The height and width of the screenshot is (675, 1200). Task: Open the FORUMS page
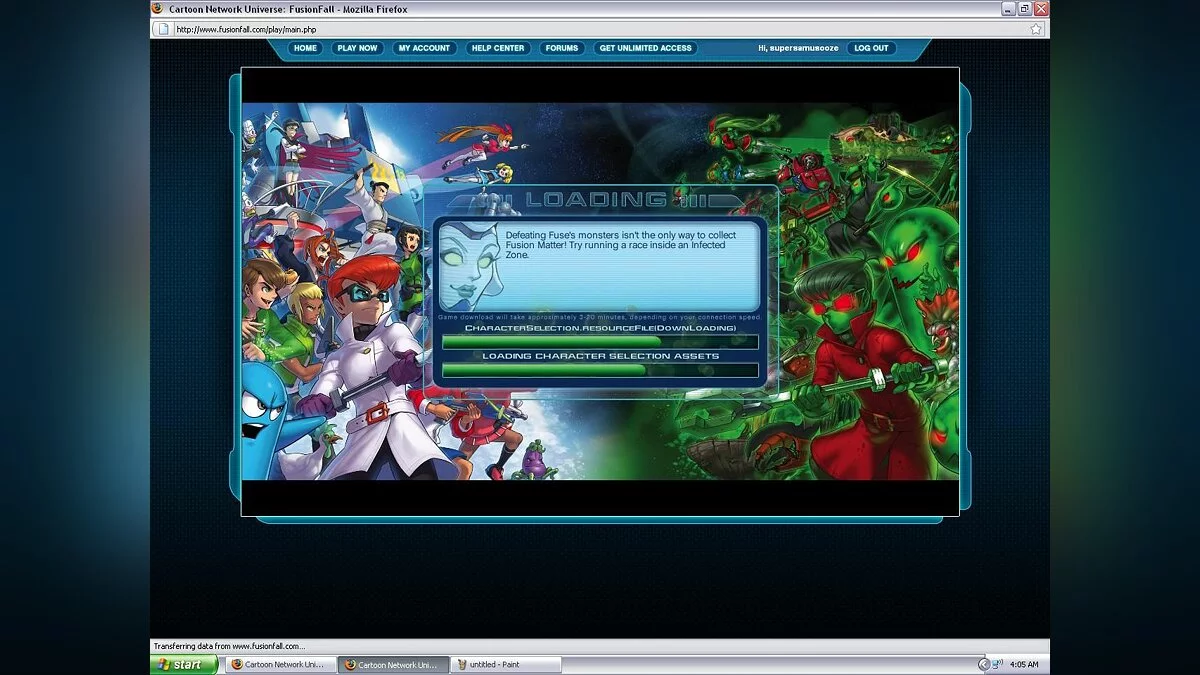tap(562, 48)
